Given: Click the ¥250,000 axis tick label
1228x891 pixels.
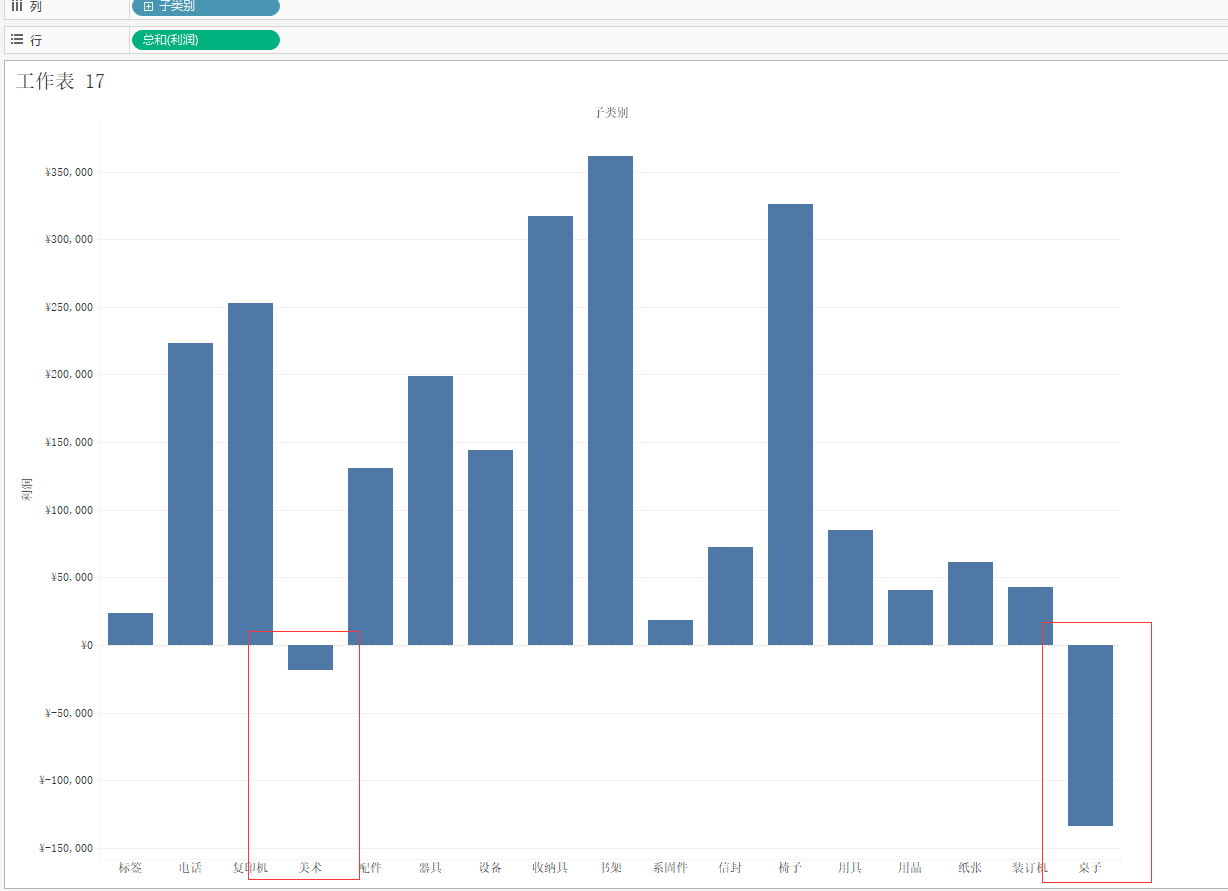Looking at the screenshot, I should pos(69,307).
